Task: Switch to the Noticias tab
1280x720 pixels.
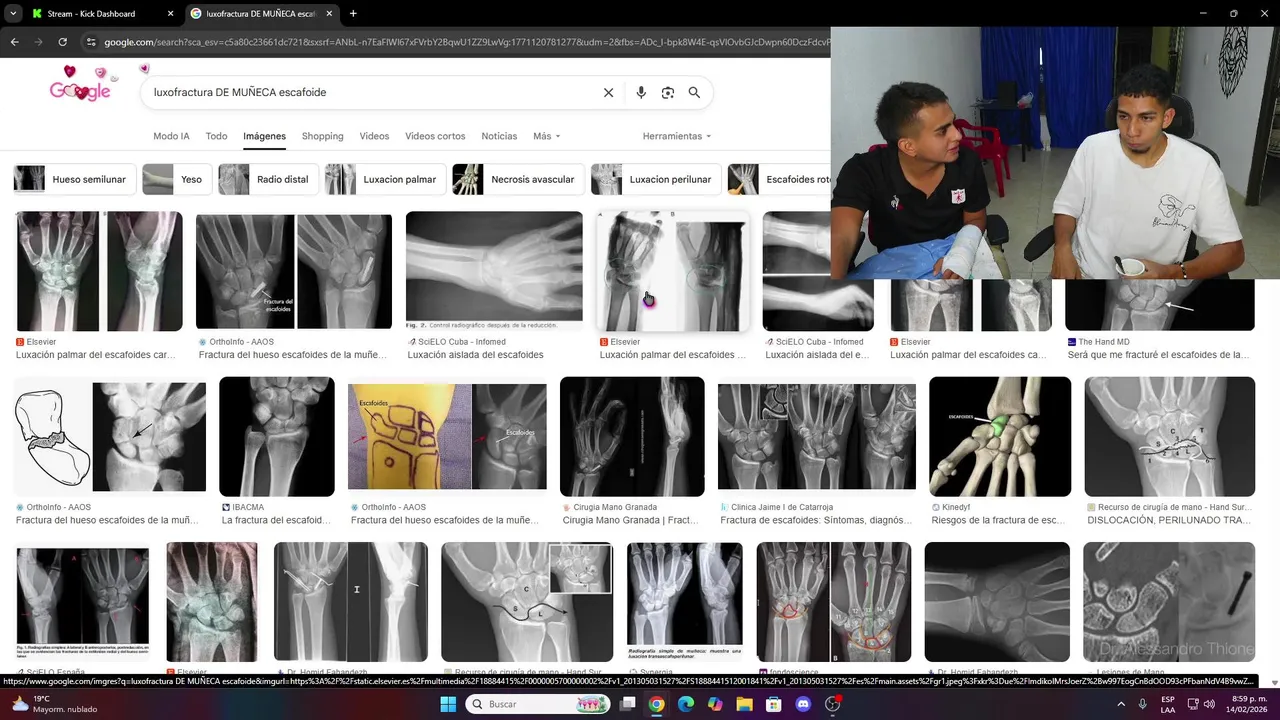Action: tap(499, 136)
